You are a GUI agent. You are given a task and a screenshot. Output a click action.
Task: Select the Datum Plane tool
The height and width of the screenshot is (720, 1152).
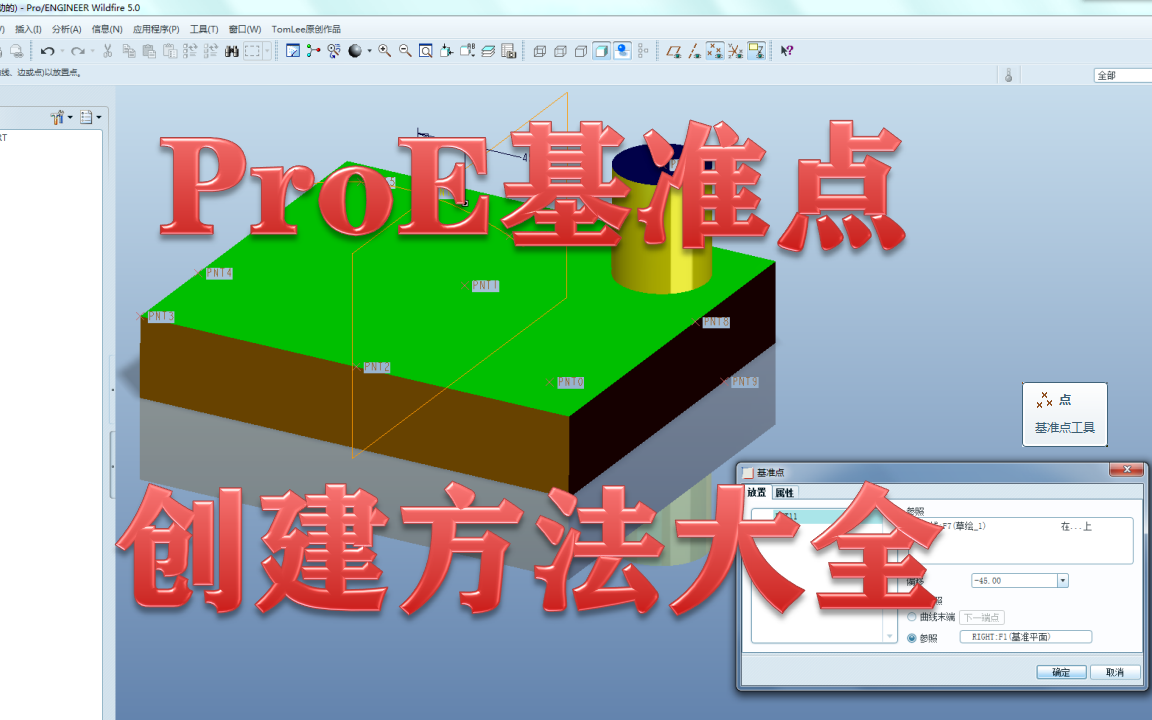click(x=673, y=50)
